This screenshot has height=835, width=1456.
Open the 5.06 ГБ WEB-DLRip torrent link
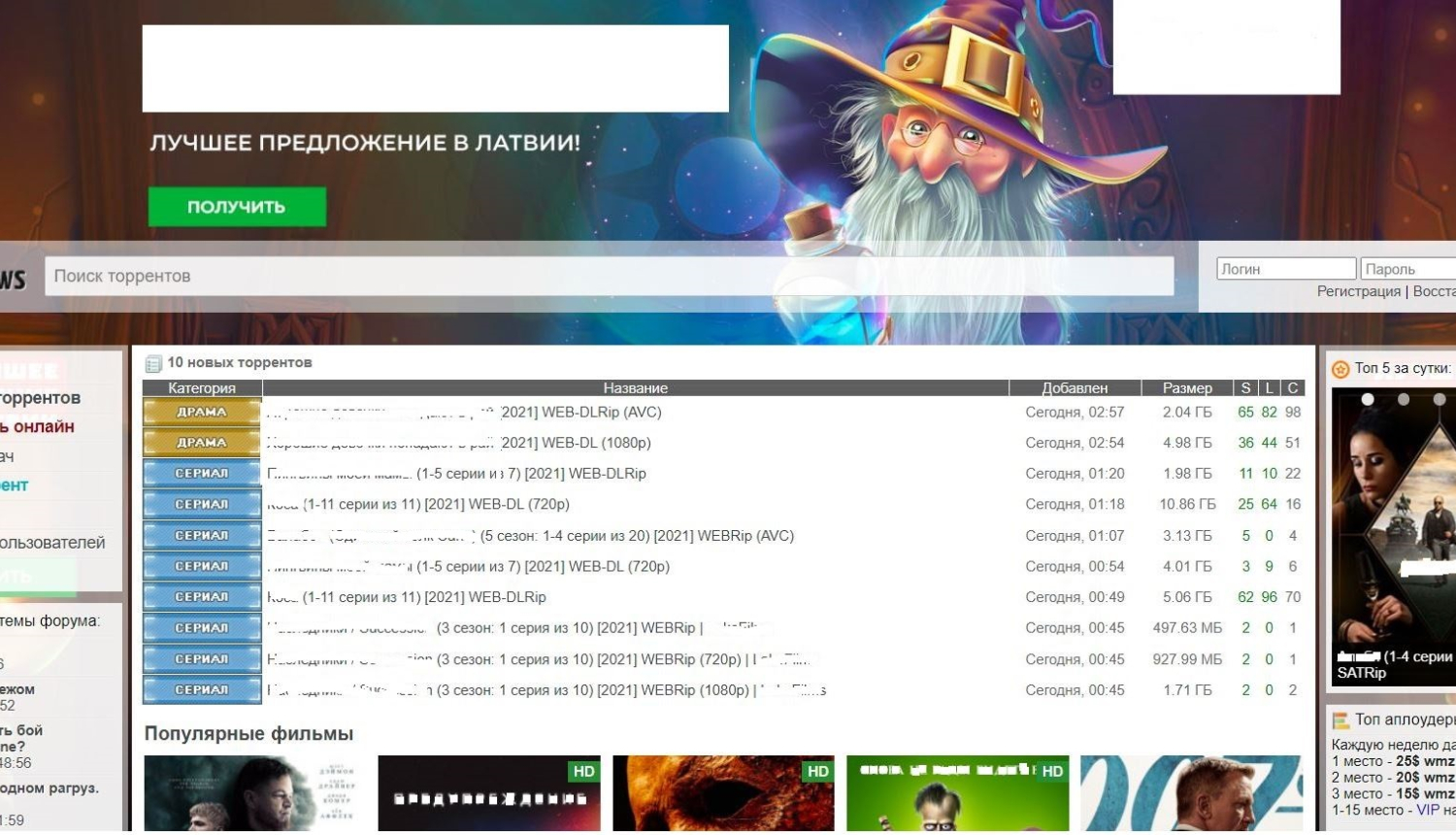[423, 597]
